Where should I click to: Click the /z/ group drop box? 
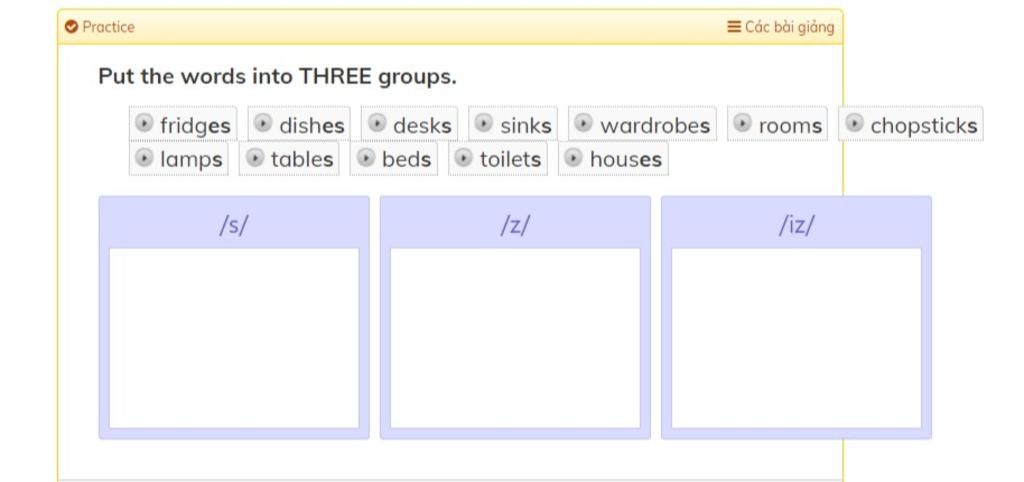(x=515, y=338)
